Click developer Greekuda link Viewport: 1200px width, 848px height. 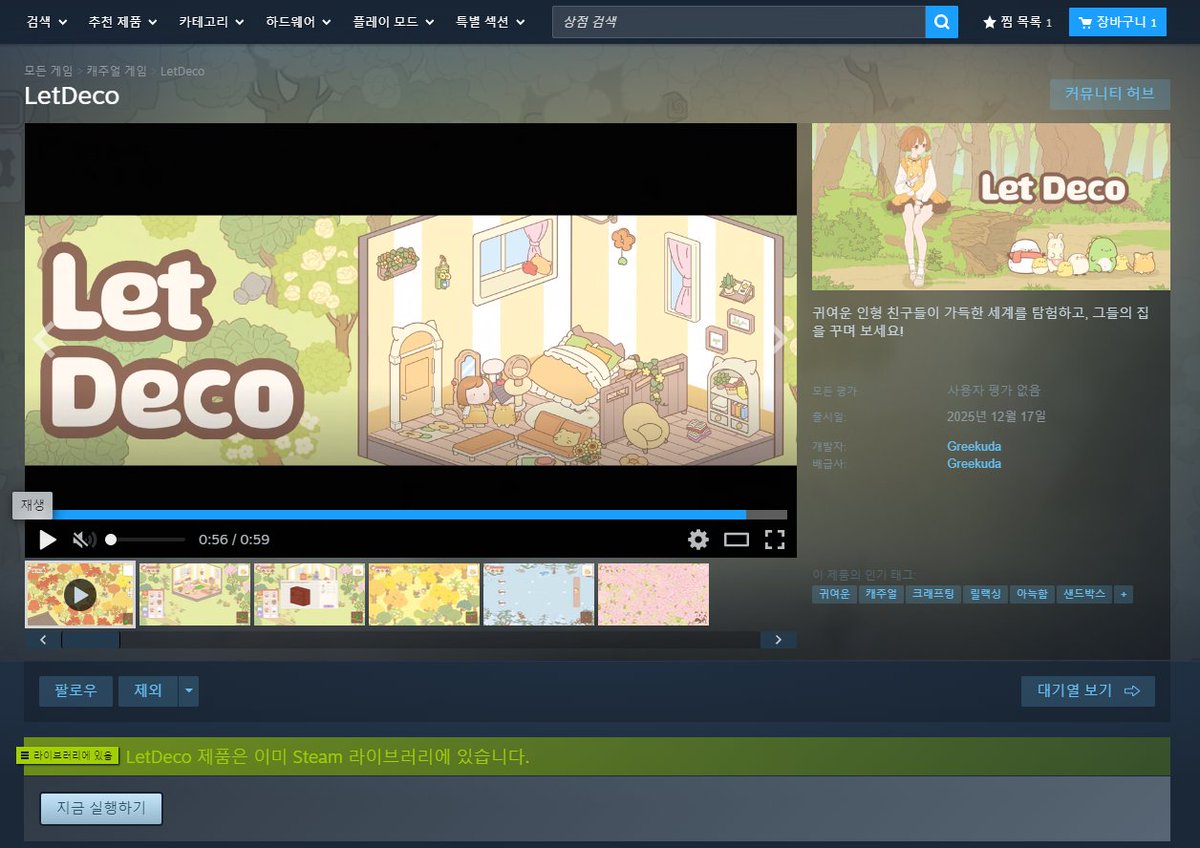[x=974, y=446]
